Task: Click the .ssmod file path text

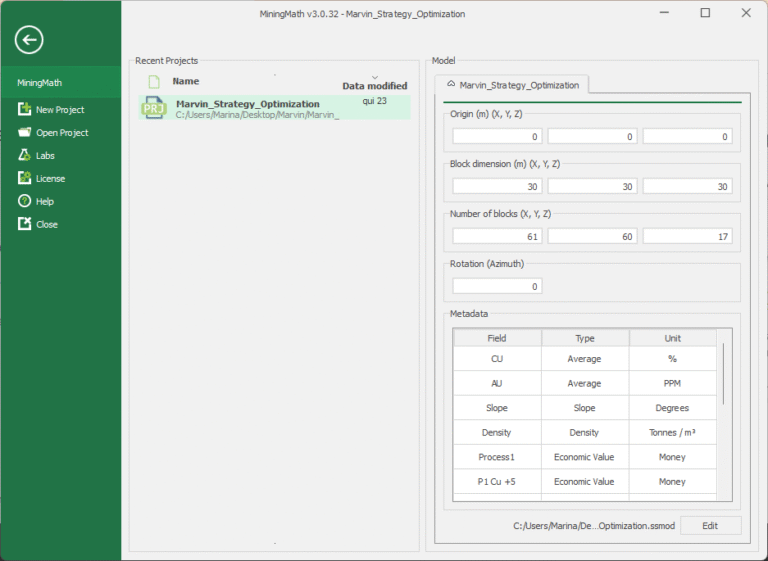Action: 594,526
